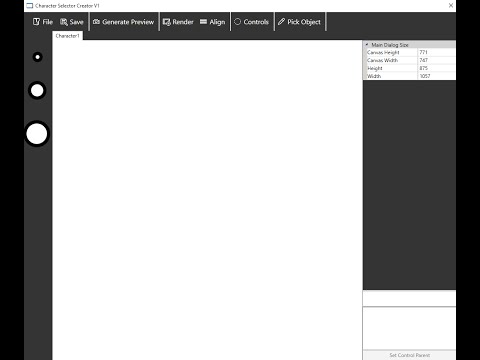Choose the medium circle control
Screen dimensions: 480x360
tap(37, 90)
